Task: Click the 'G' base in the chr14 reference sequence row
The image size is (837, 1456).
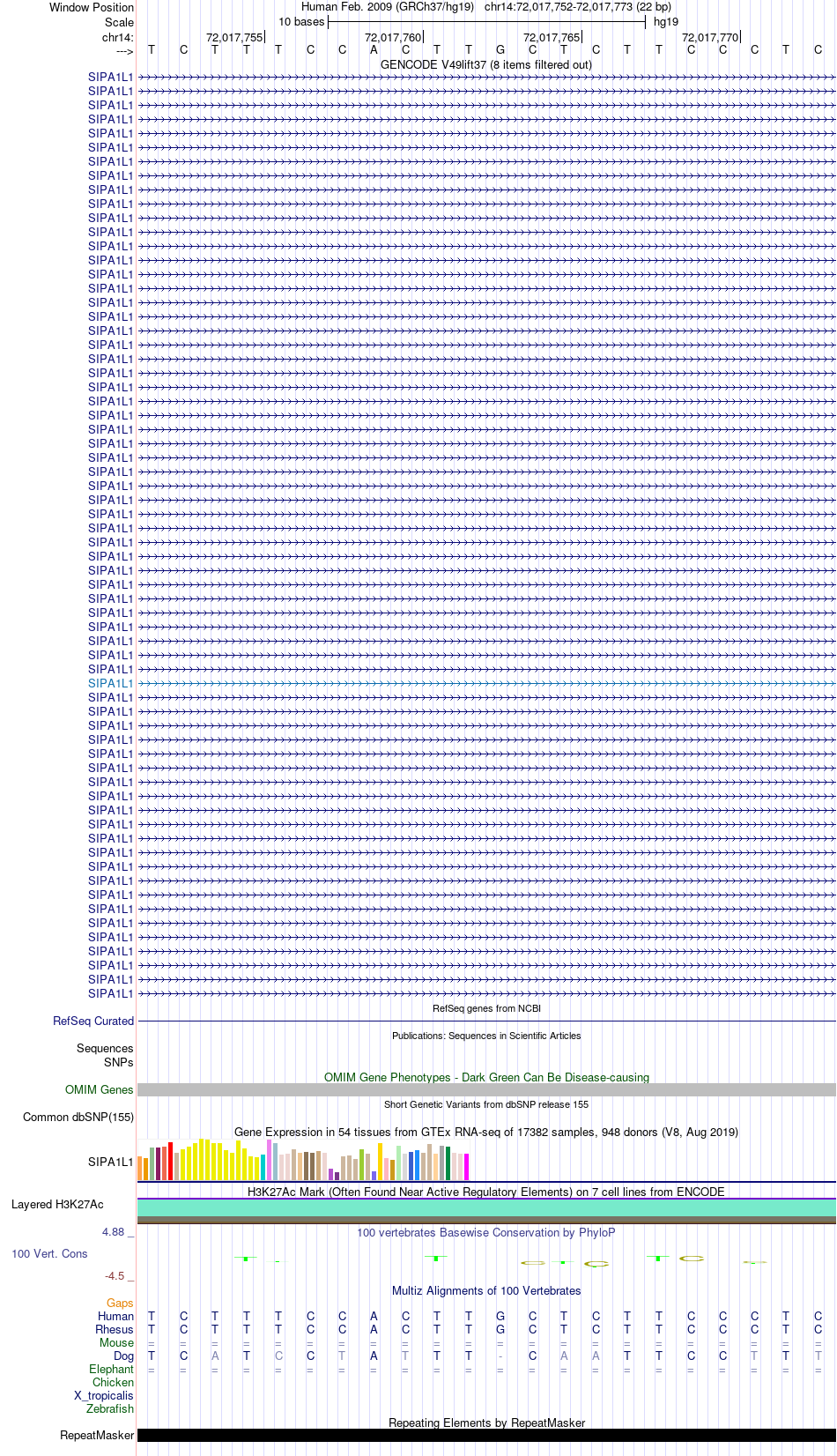Action: (x=500, y=49)
